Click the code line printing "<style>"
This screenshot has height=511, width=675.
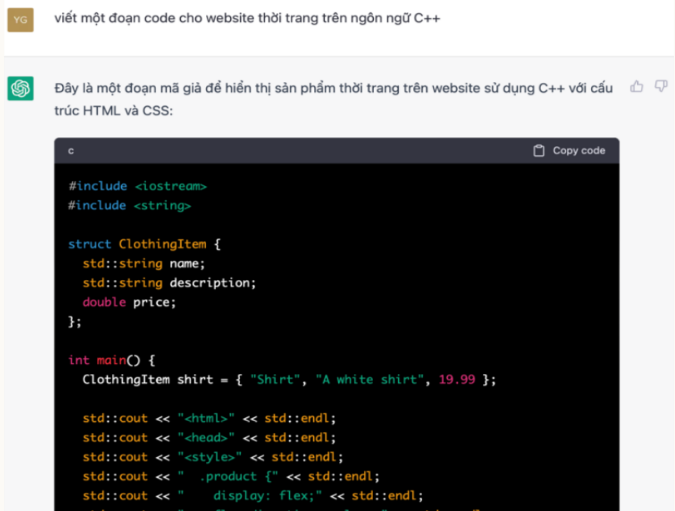point(212,457)
